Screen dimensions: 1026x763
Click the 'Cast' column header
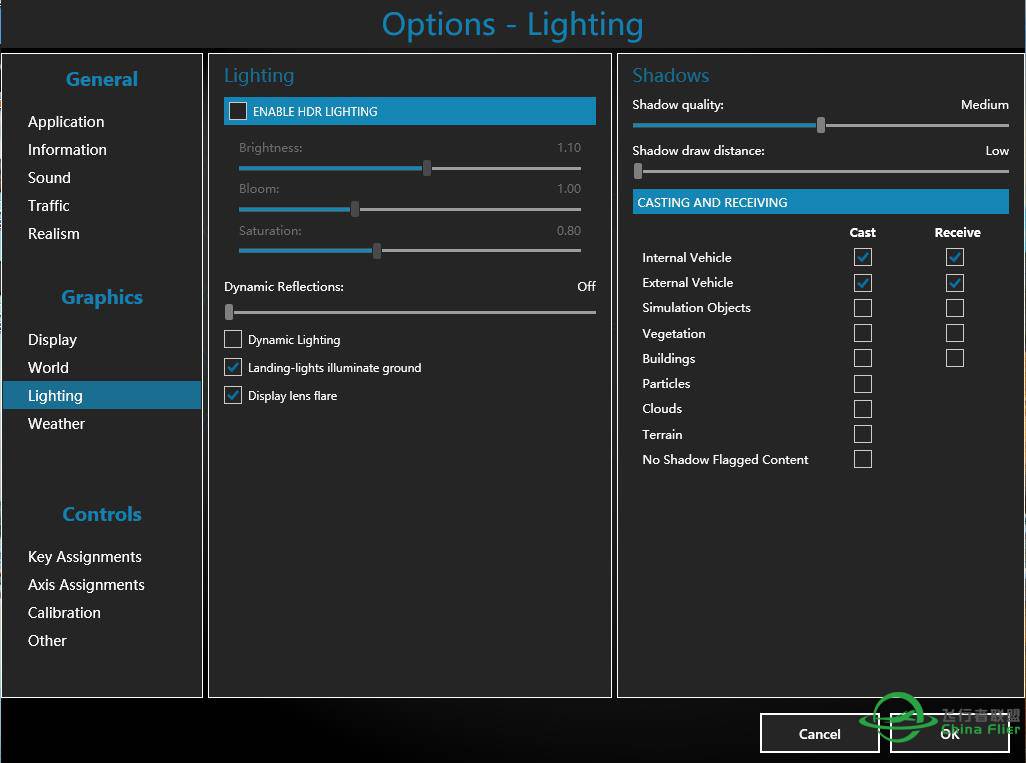coord(862,232)
